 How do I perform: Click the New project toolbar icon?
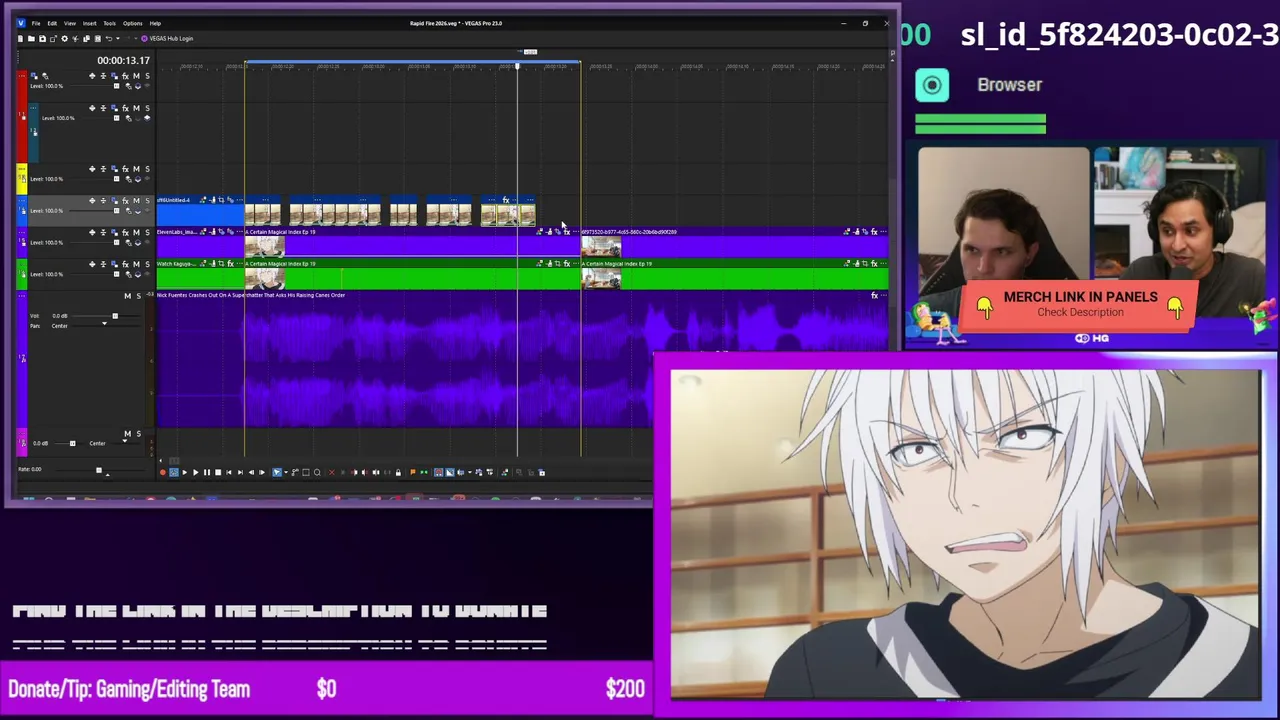tap(20, 39)
